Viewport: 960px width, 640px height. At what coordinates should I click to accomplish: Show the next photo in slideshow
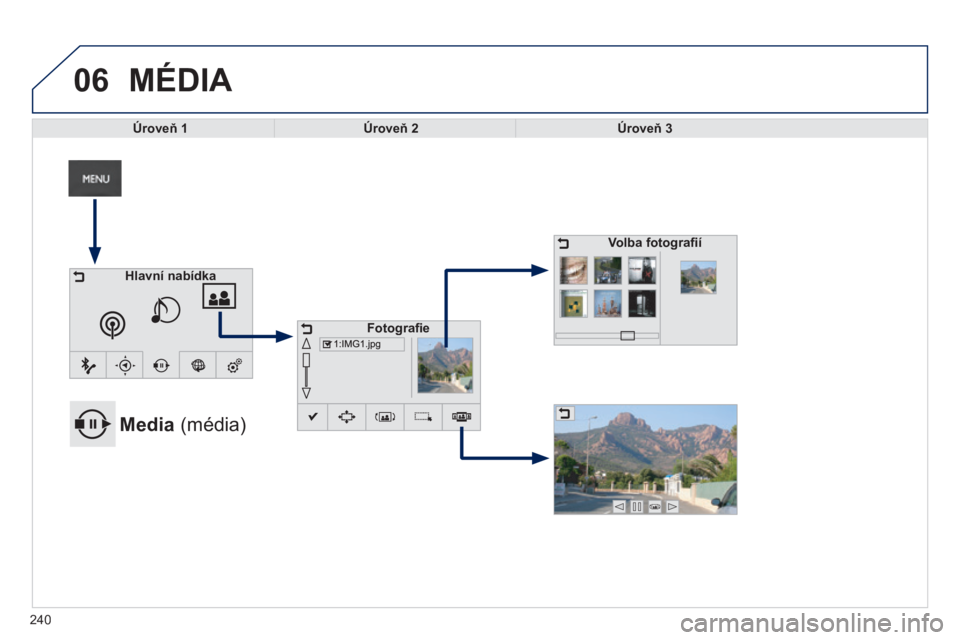672,507
